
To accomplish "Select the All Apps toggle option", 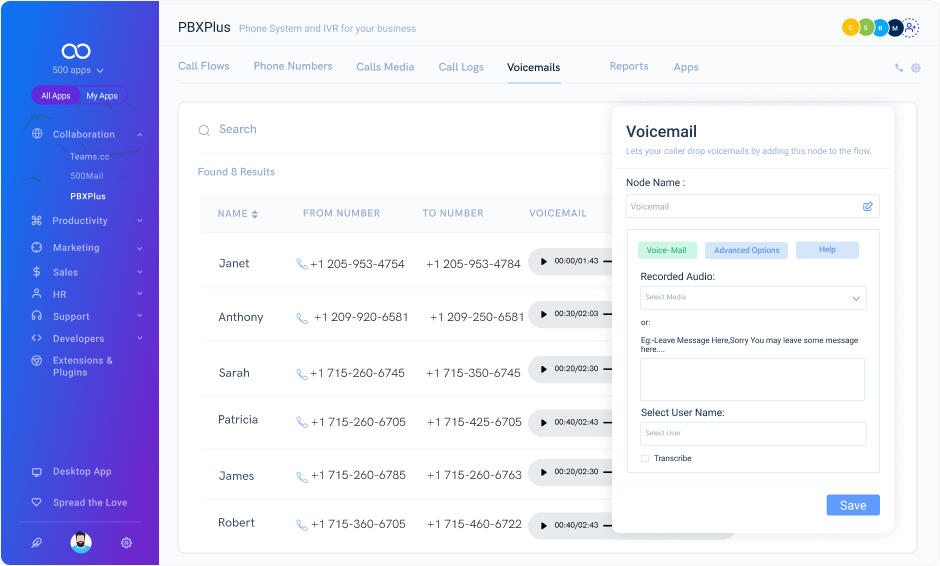I will (x=56, y=96).
